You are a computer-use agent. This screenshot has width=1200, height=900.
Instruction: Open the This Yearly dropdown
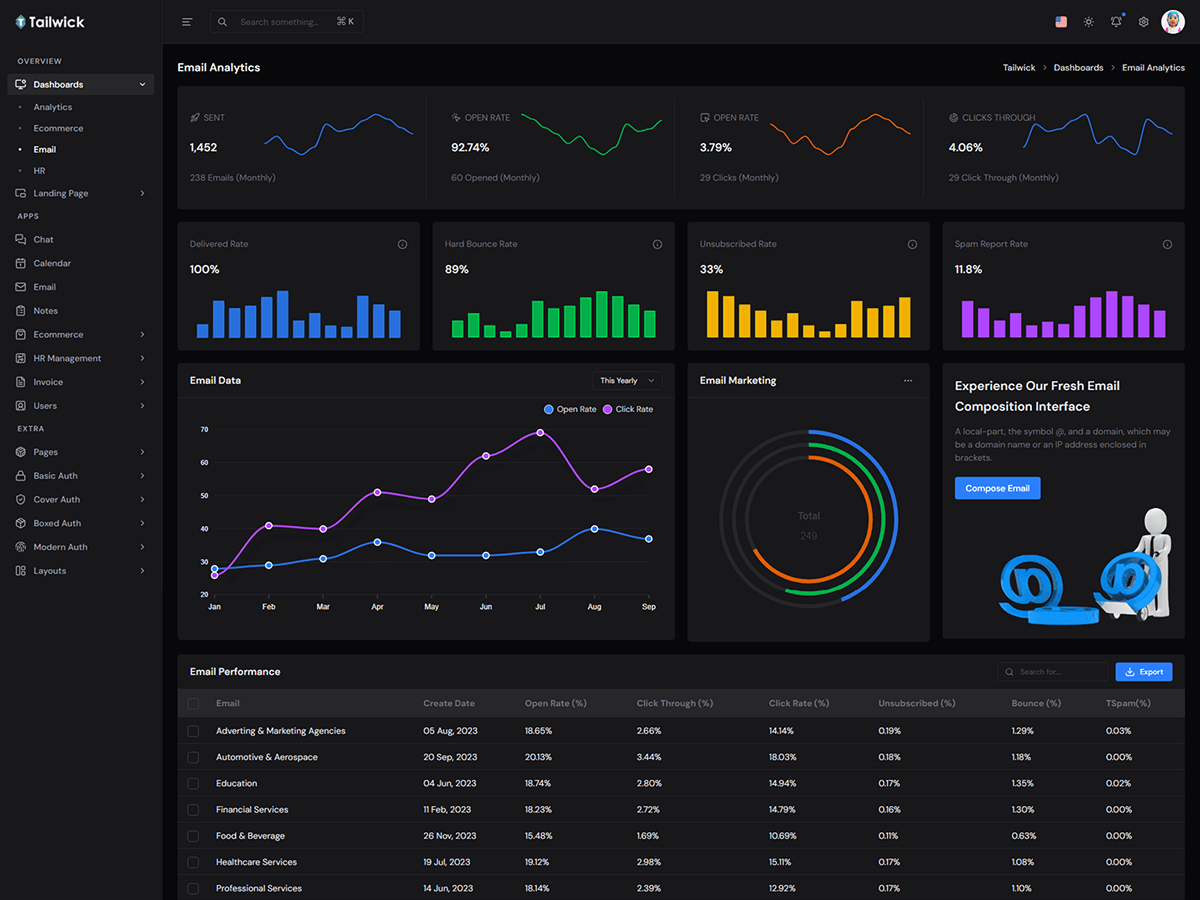pos(627,381)
